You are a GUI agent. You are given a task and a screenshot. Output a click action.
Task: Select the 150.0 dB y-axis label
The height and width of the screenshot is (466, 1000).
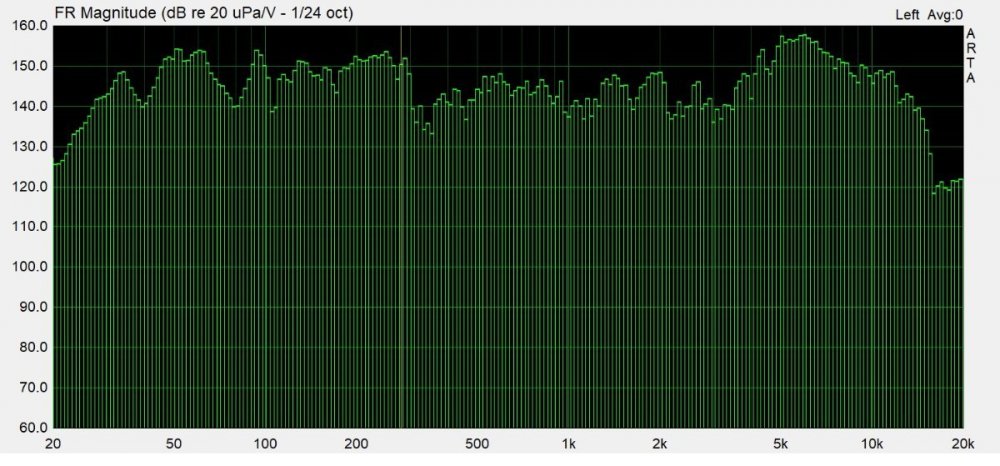(x=31, y=66)
